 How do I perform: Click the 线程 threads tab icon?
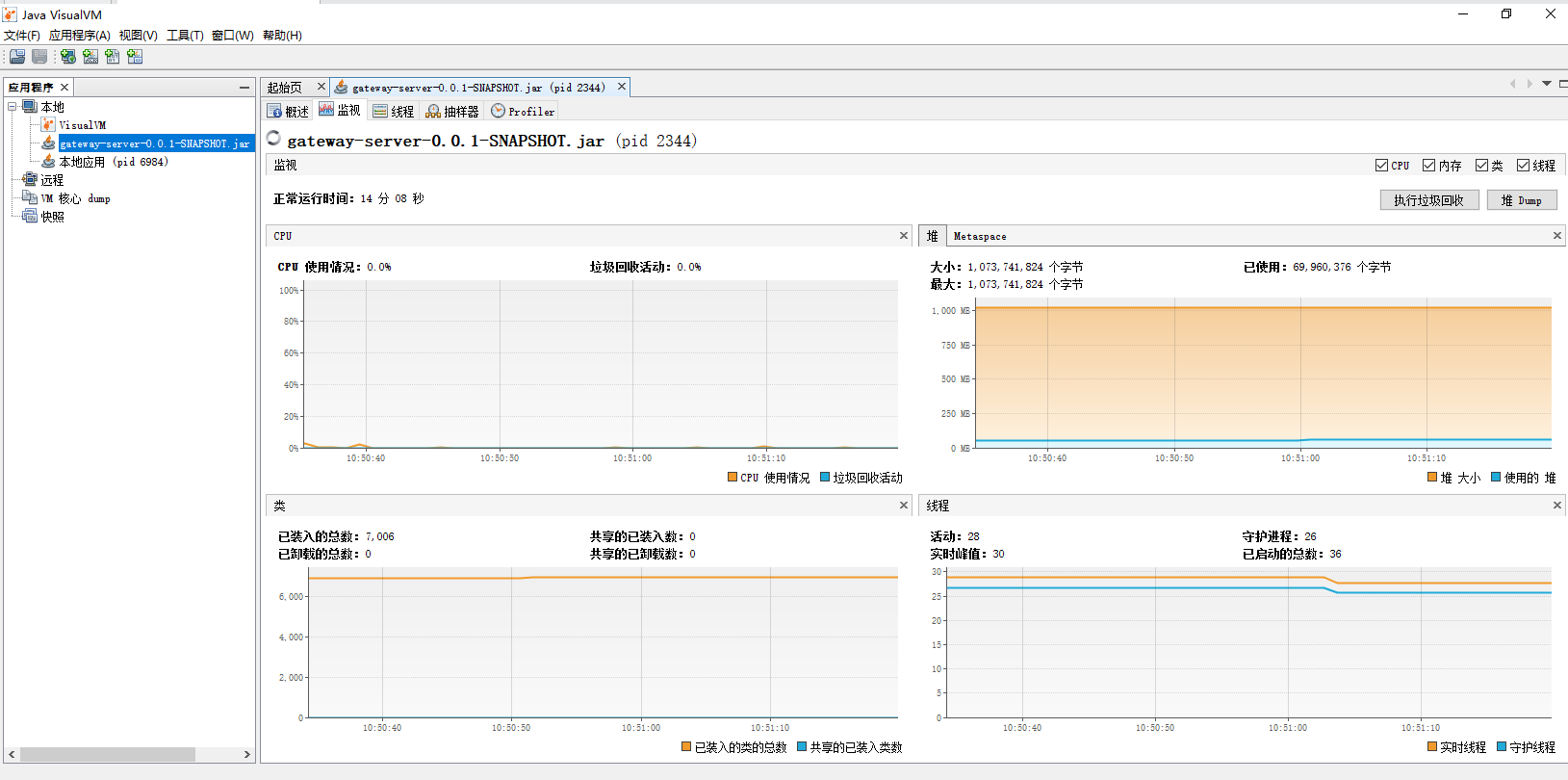point(380,112)
